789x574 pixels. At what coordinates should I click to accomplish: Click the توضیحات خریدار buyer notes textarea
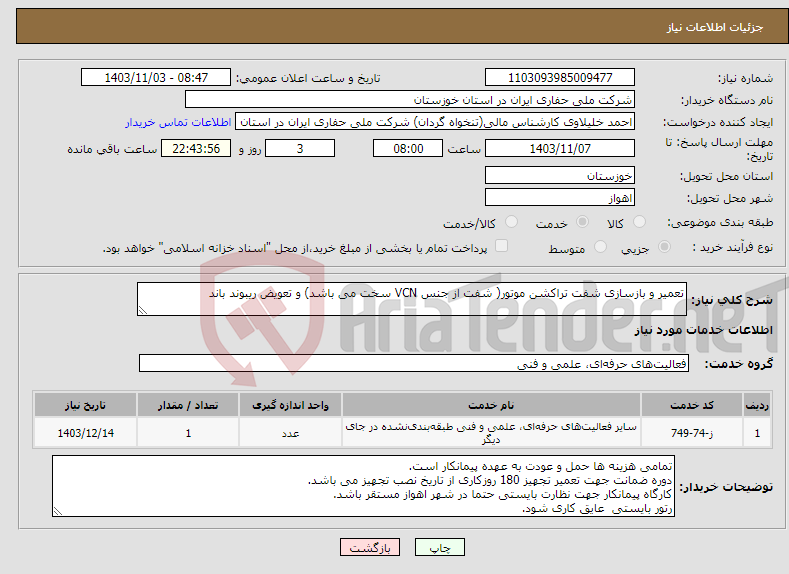(363, 486)
